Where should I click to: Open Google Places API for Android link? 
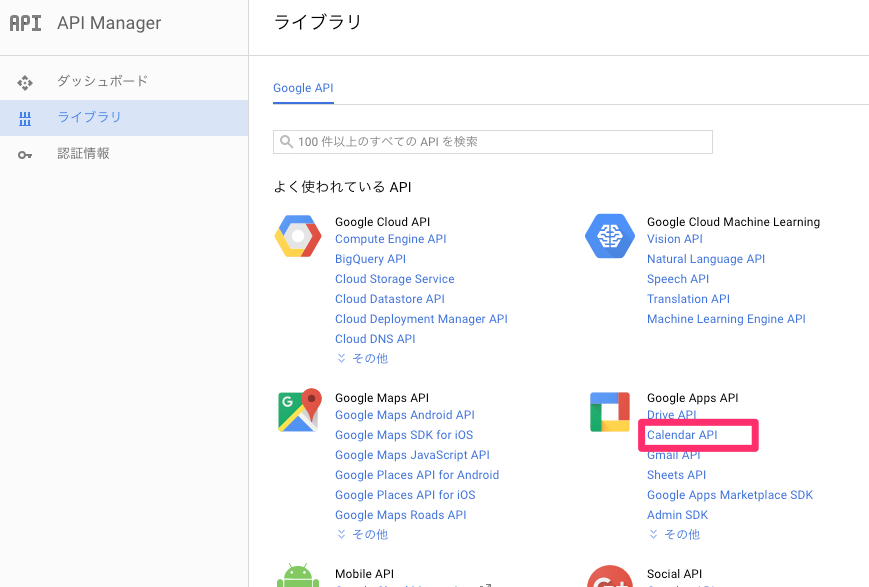click(417, 475)
